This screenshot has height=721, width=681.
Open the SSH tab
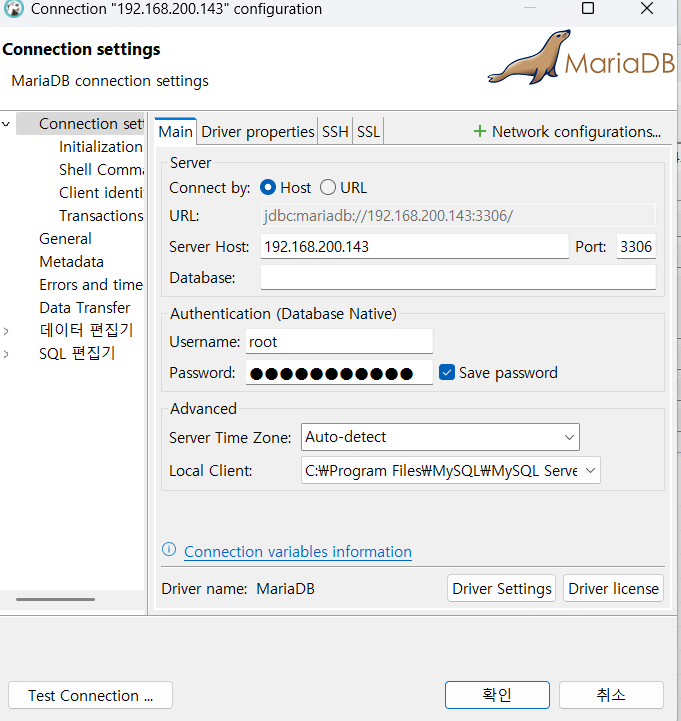(x=335, y=132)
